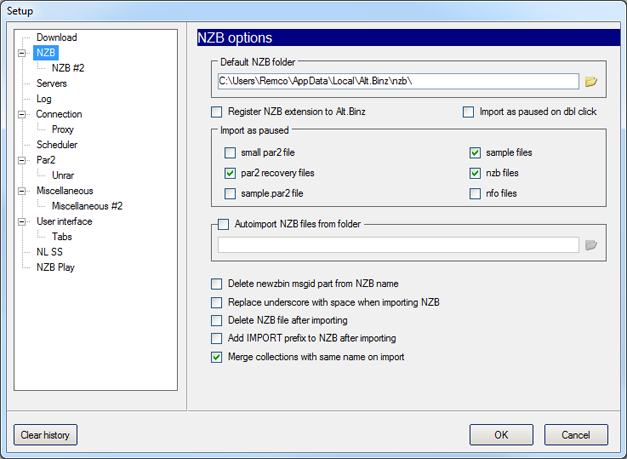The image size is (627, 459).
Task: Collapse the Par2 tree node
Action: (x=22, y=160)
